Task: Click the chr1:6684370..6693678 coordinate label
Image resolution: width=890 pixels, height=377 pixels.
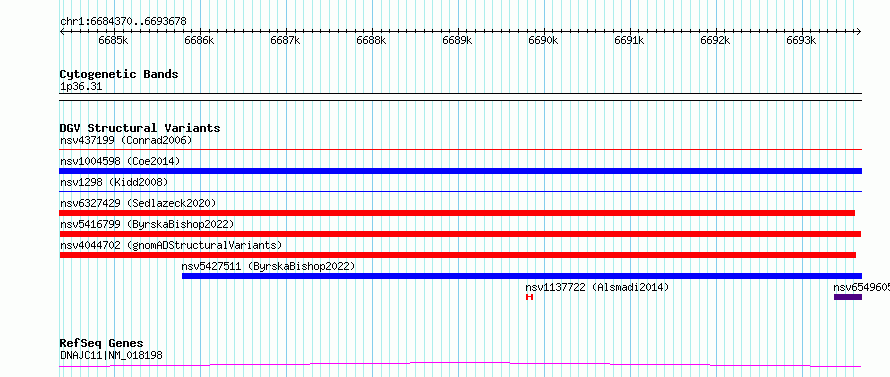Action: (123, 22)
